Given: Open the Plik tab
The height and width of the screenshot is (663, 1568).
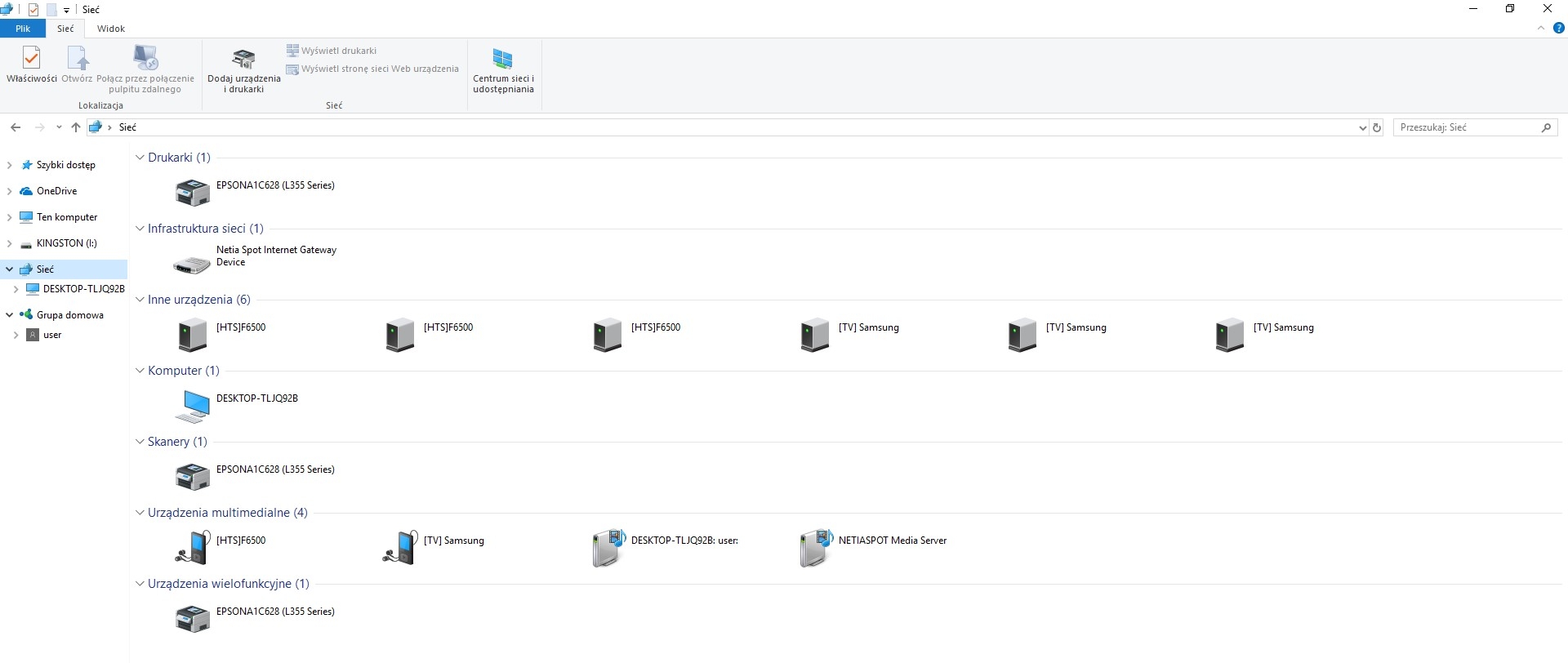Looking at the screenshot, I should [x=23, y=29].
